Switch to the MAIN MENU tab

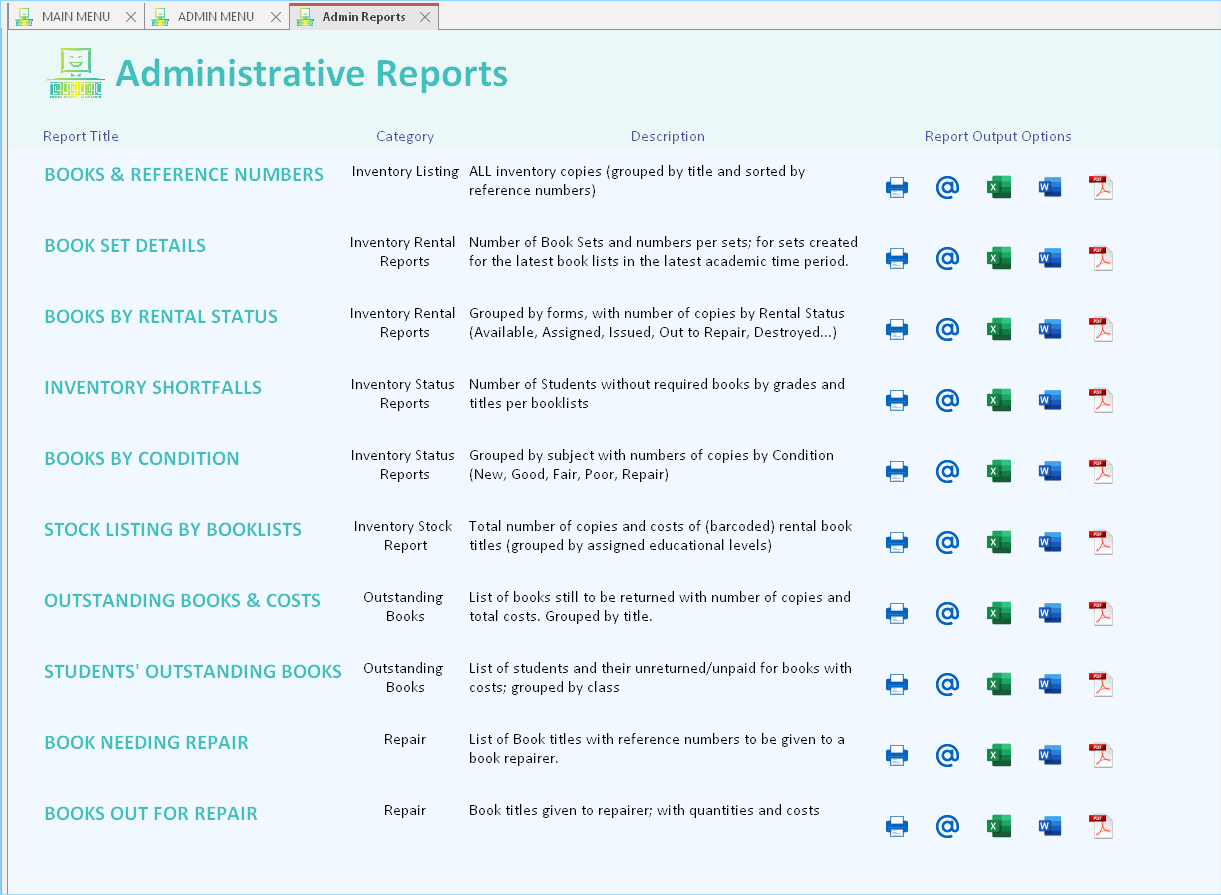pyautogui.click(x=76, y=17)
